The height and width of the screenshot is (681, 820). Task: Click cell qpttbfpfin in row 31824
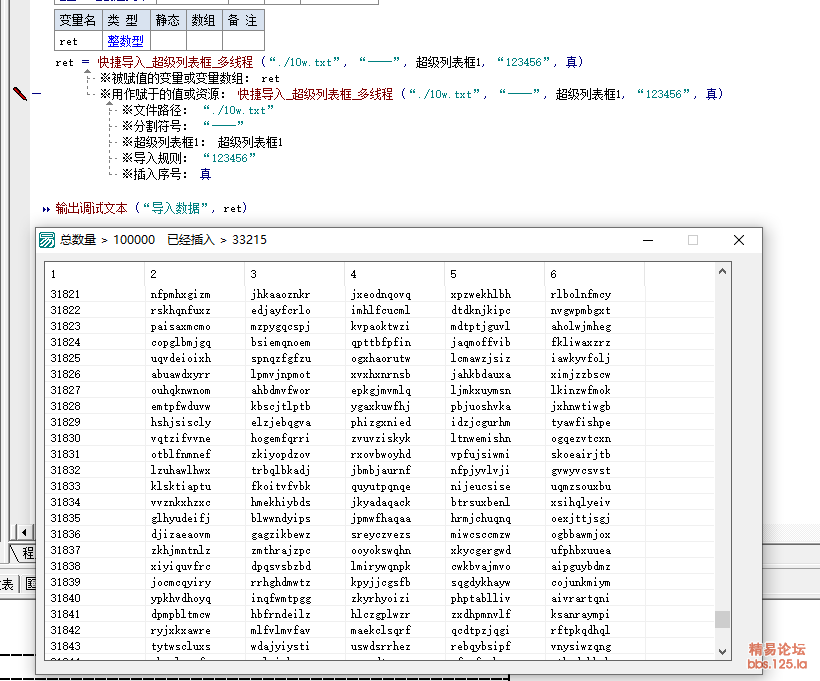[x=381, y=342]
